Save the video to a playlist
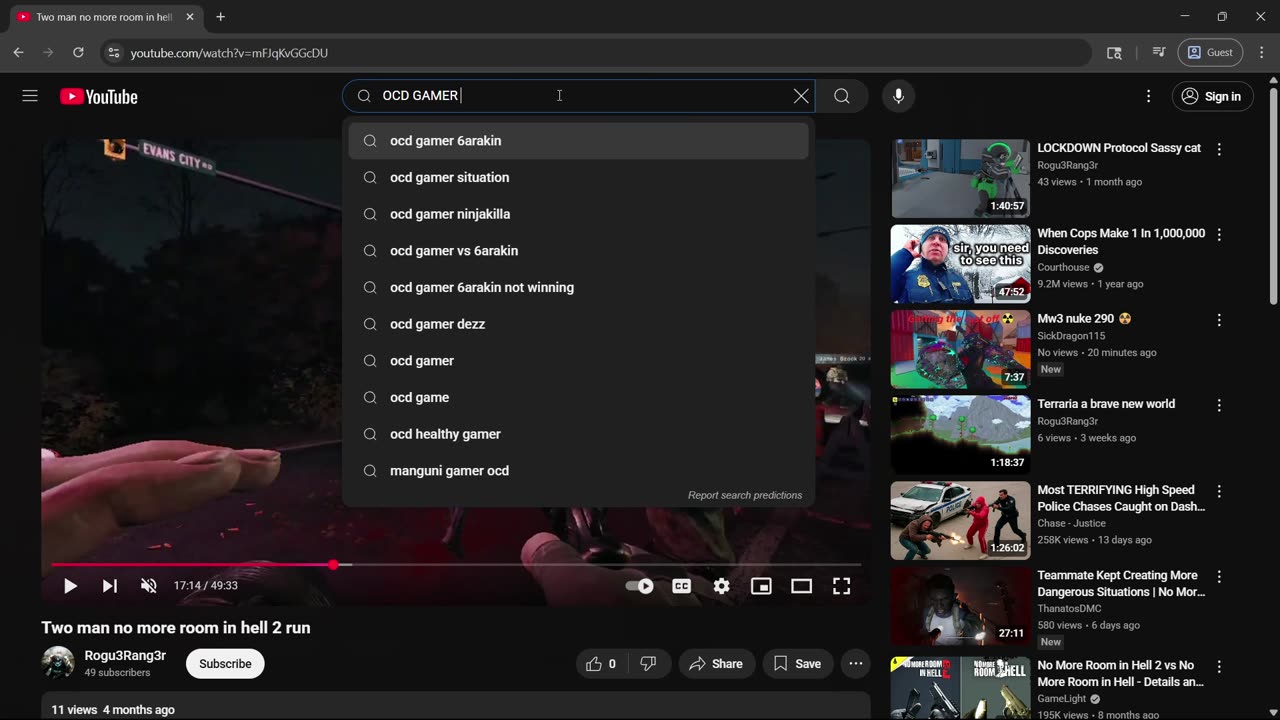The image size is (1280, 720). click(x=797, y=664)
